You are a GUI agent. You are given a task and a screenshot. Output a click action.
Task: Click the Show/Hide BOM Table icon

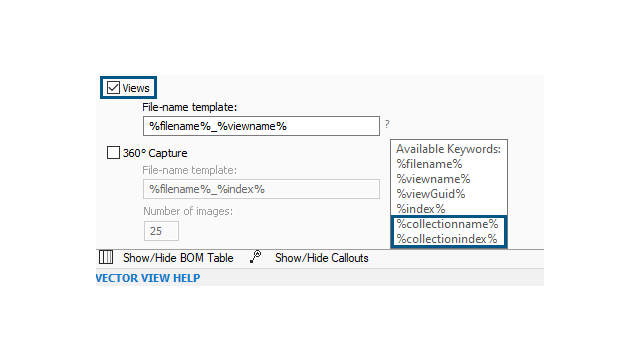tap(106, 257)
